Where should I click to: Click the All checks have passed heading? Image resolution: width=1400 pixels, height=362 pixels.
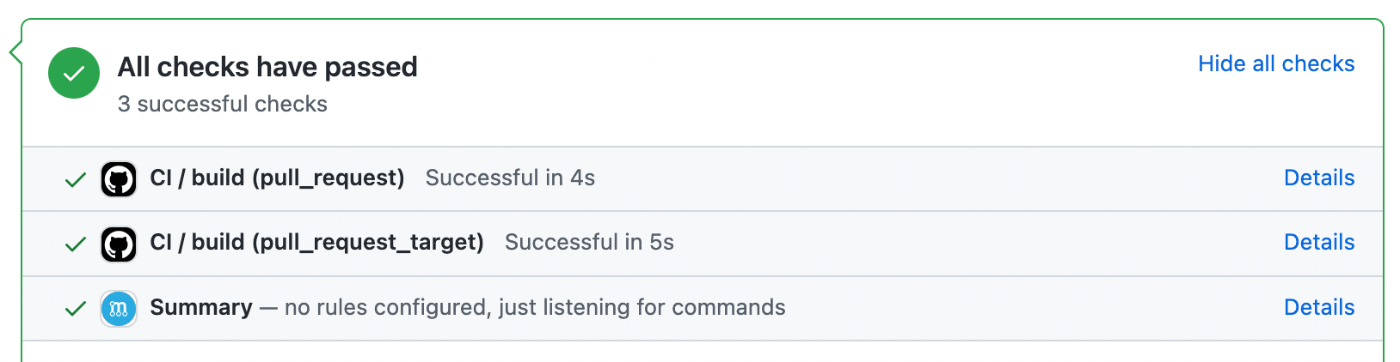267,67
